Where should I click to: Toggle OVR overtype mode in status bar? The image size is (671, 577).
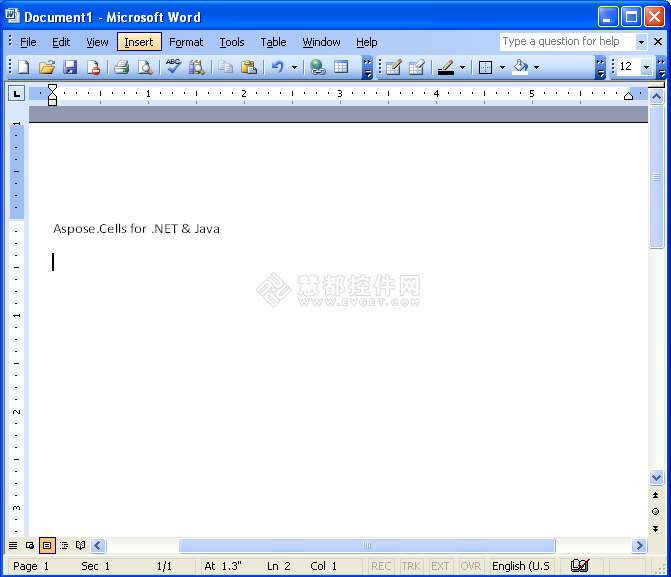[470, 566]
